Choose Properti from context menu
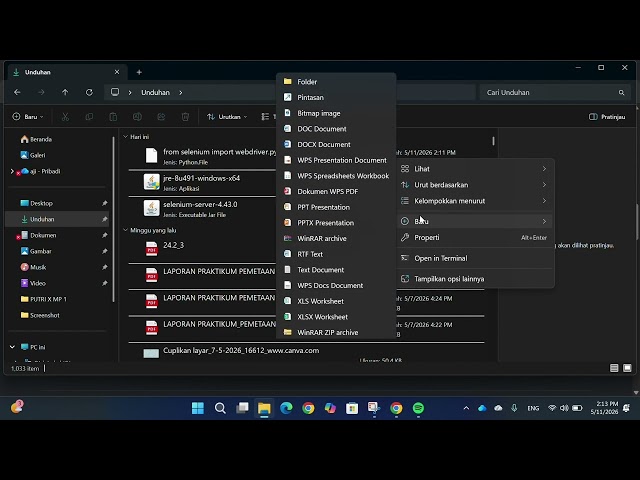The width and height of the screenshot is (640, 480). tap(475, 238)
